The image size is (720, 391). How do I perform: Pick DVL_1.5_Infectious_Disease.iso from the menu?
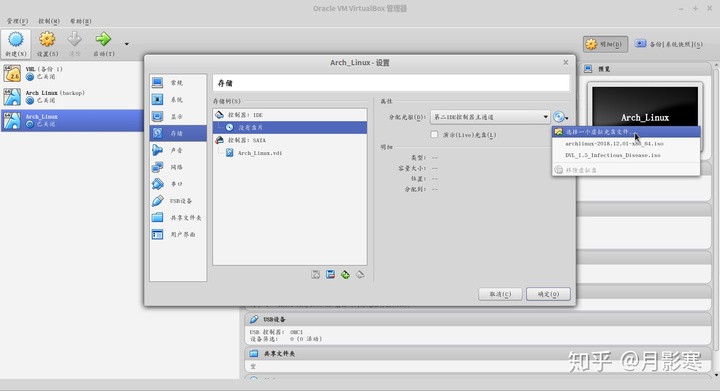coord(626,155)
